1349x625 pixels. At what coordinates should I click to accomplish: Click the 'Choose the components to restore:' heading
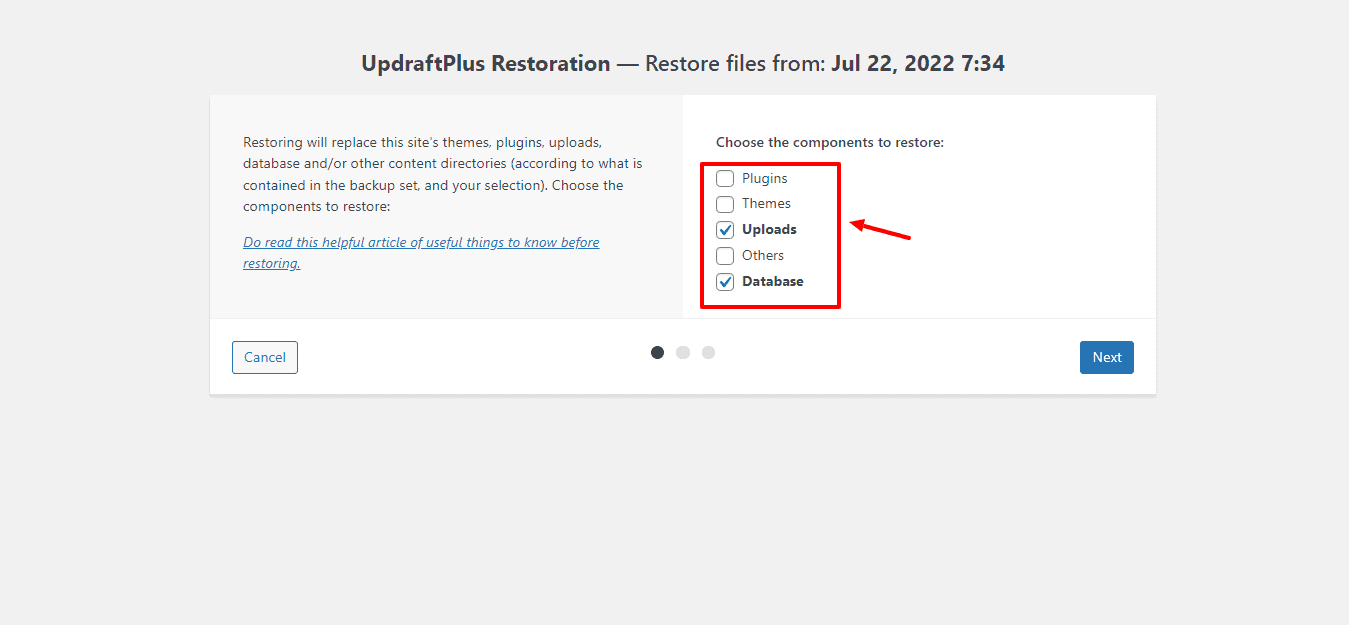830,143
